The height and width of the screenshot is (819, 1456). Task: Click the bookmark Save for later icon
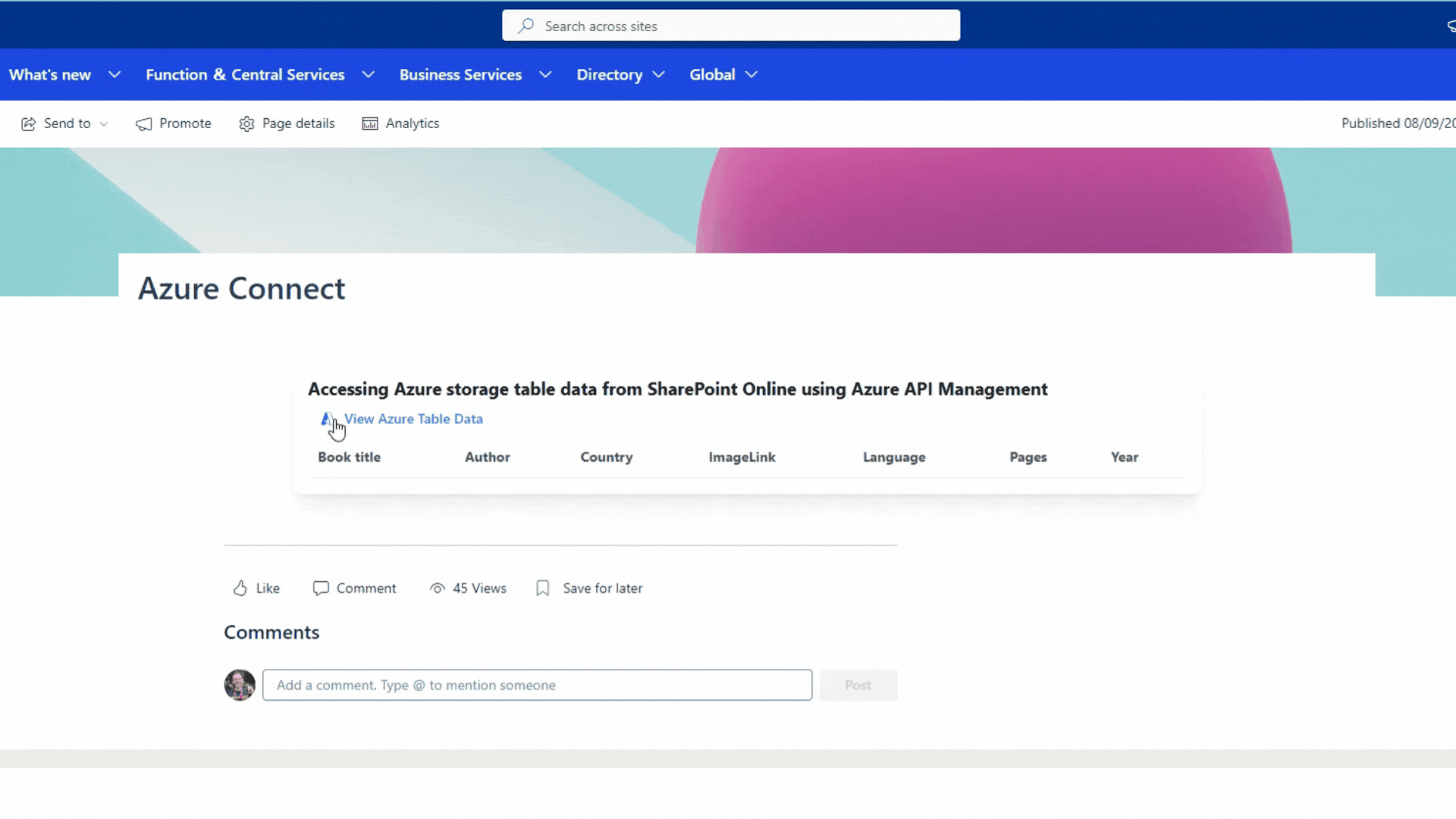[x=543, y=588]
